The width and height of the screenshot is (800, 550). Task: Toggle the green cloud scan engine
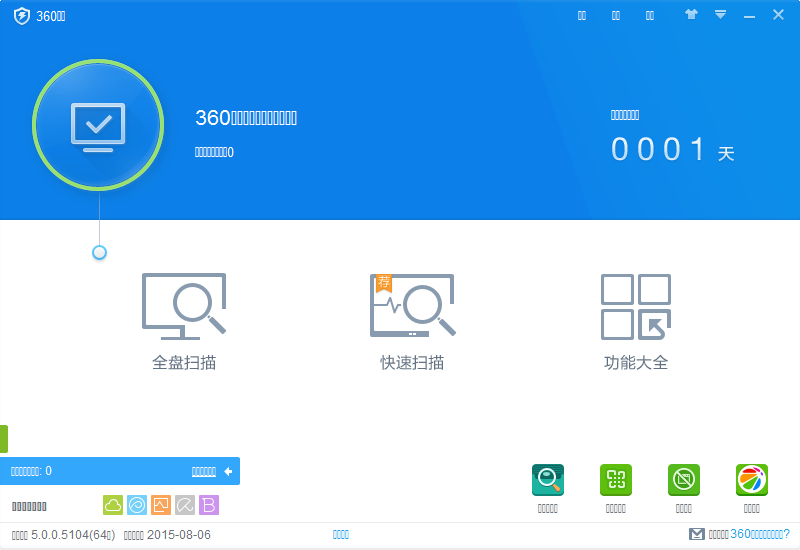click(x=113, y=505)
